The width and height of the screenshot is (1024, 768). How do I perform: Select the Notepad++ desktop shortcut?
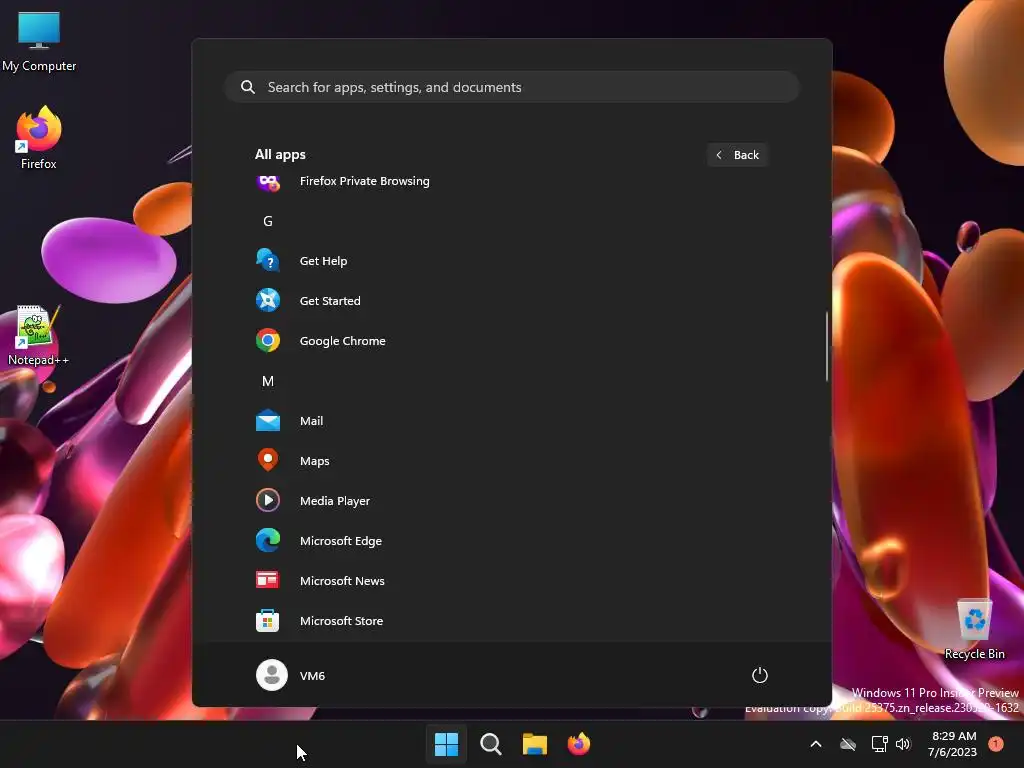pos(38,336)
